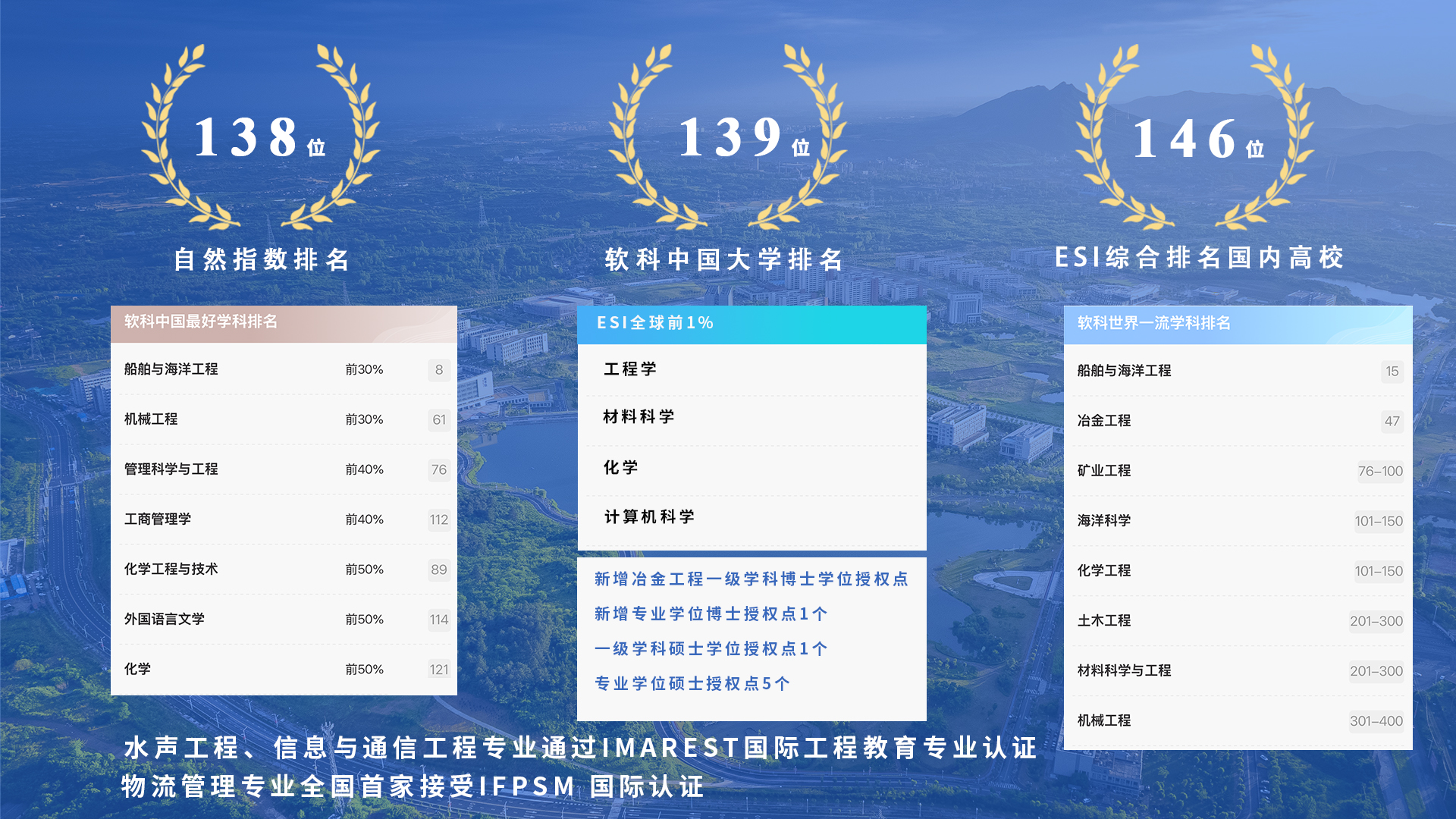Click the 工程学 row in ESI list
1456x819 pixels.
[x=751, y=369]
